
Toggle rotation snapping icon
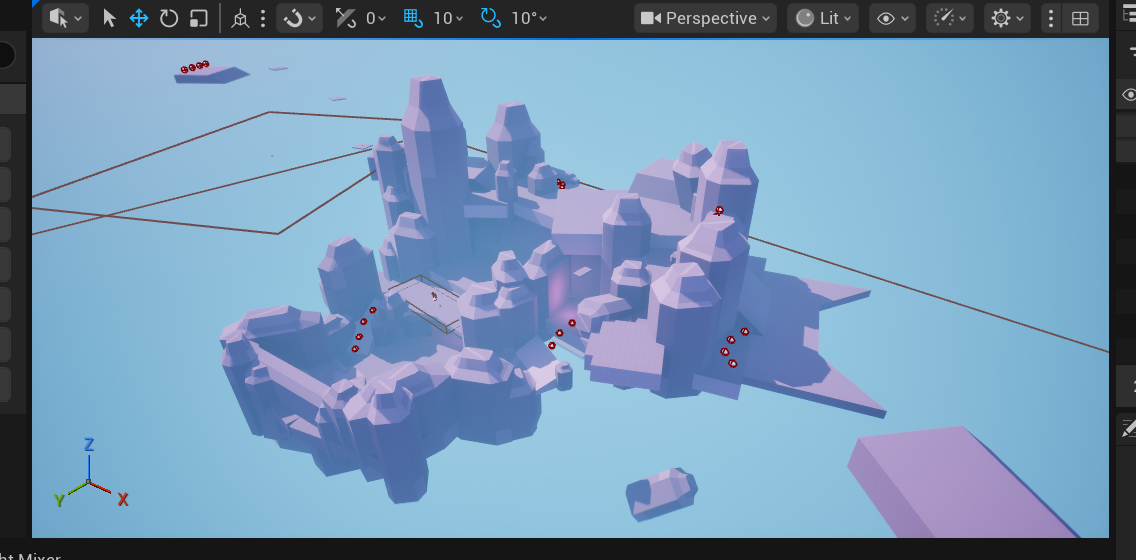[x=491, y=18]
